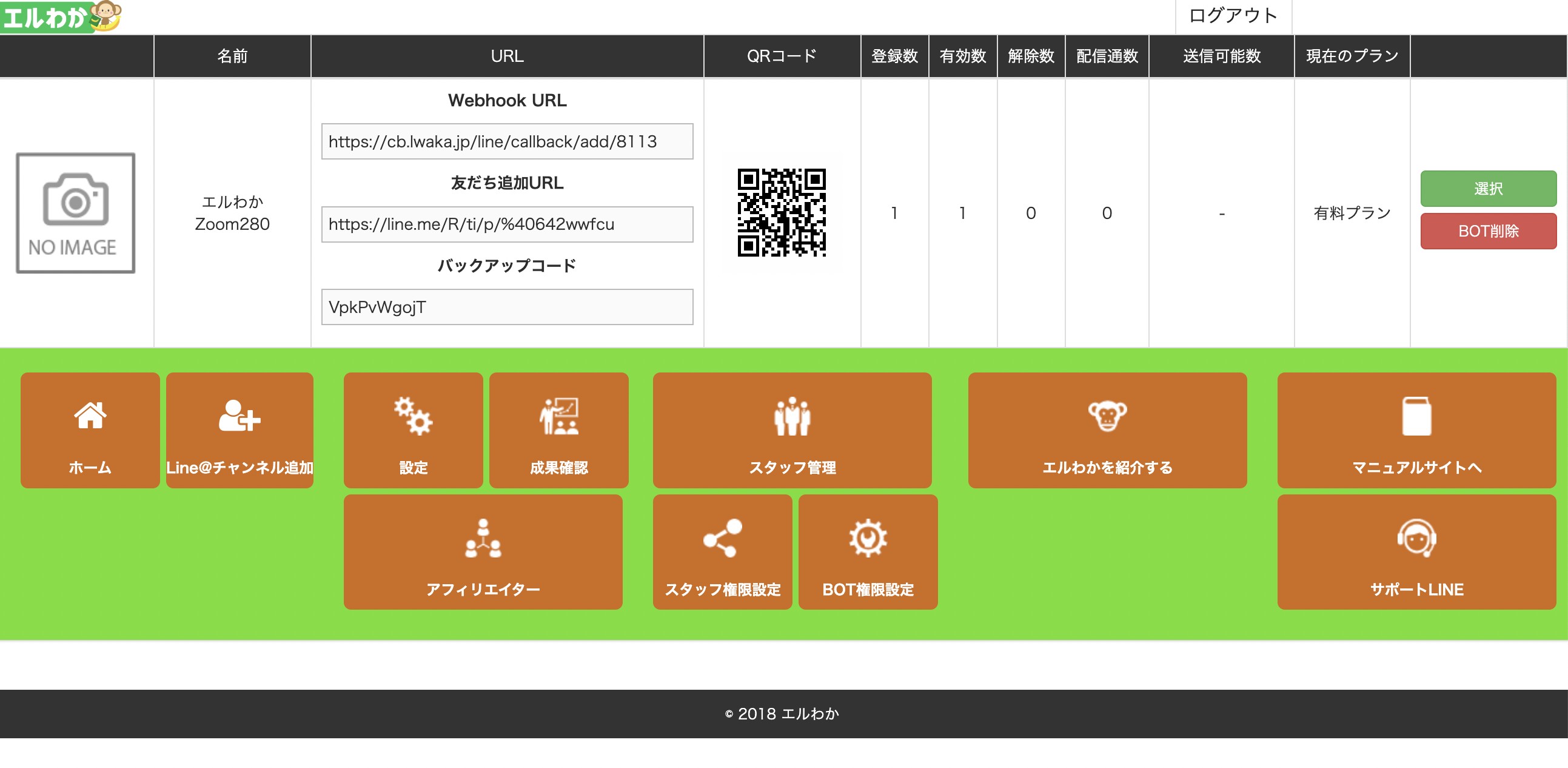Open the アフィリエイター hierarchy tile

point(483,552)
